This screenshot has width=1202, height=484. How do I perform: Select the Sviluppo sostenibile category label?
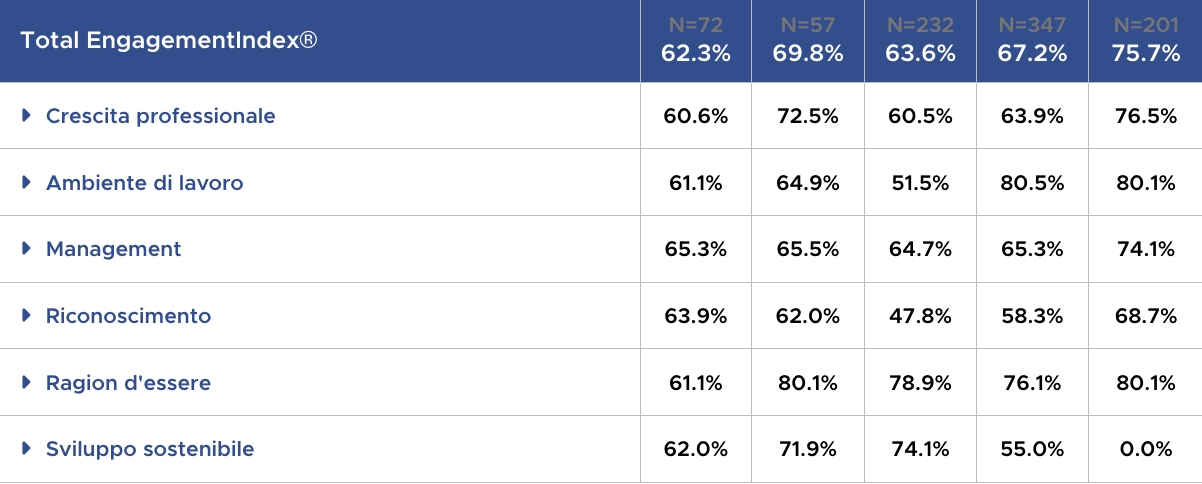click(x=150, y=449)
